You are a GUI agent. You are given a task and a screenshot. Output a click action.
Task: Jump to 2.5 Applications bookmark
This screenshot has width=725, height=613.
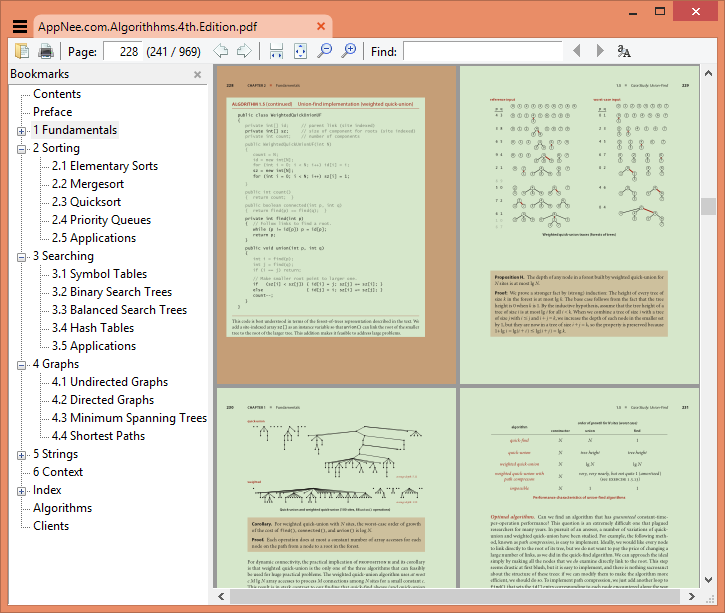click(94, 238)
